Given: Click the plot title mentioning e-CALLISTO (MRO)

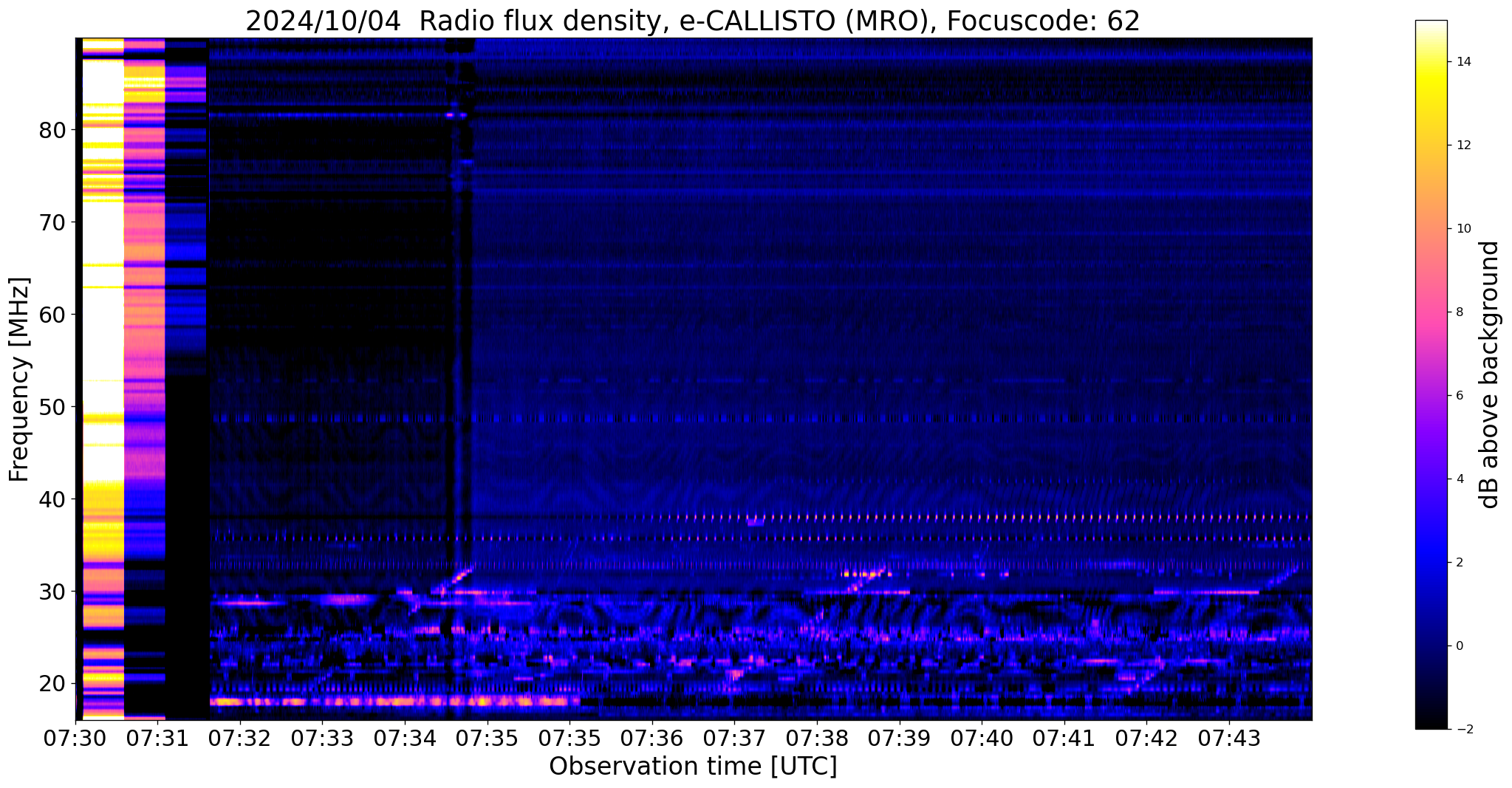Looking at the screenshot, I should (x=693, y=21).
